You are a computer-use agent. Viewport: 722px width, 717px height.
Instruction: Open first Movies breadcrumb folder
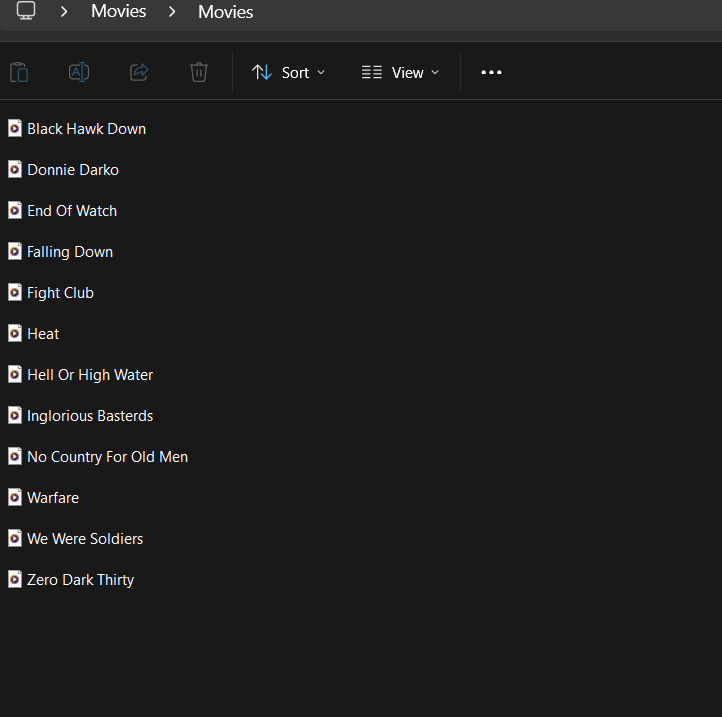tap(118, 11)
